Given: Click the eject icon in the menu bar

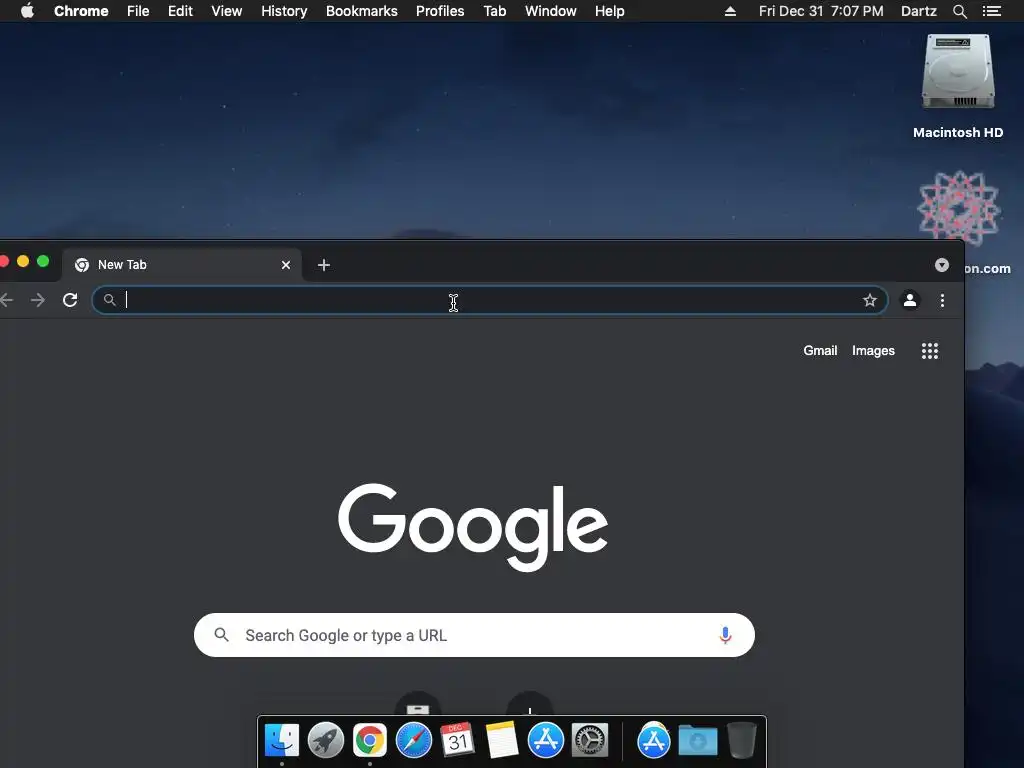Looking at the screenshot, I should [730, 11].
